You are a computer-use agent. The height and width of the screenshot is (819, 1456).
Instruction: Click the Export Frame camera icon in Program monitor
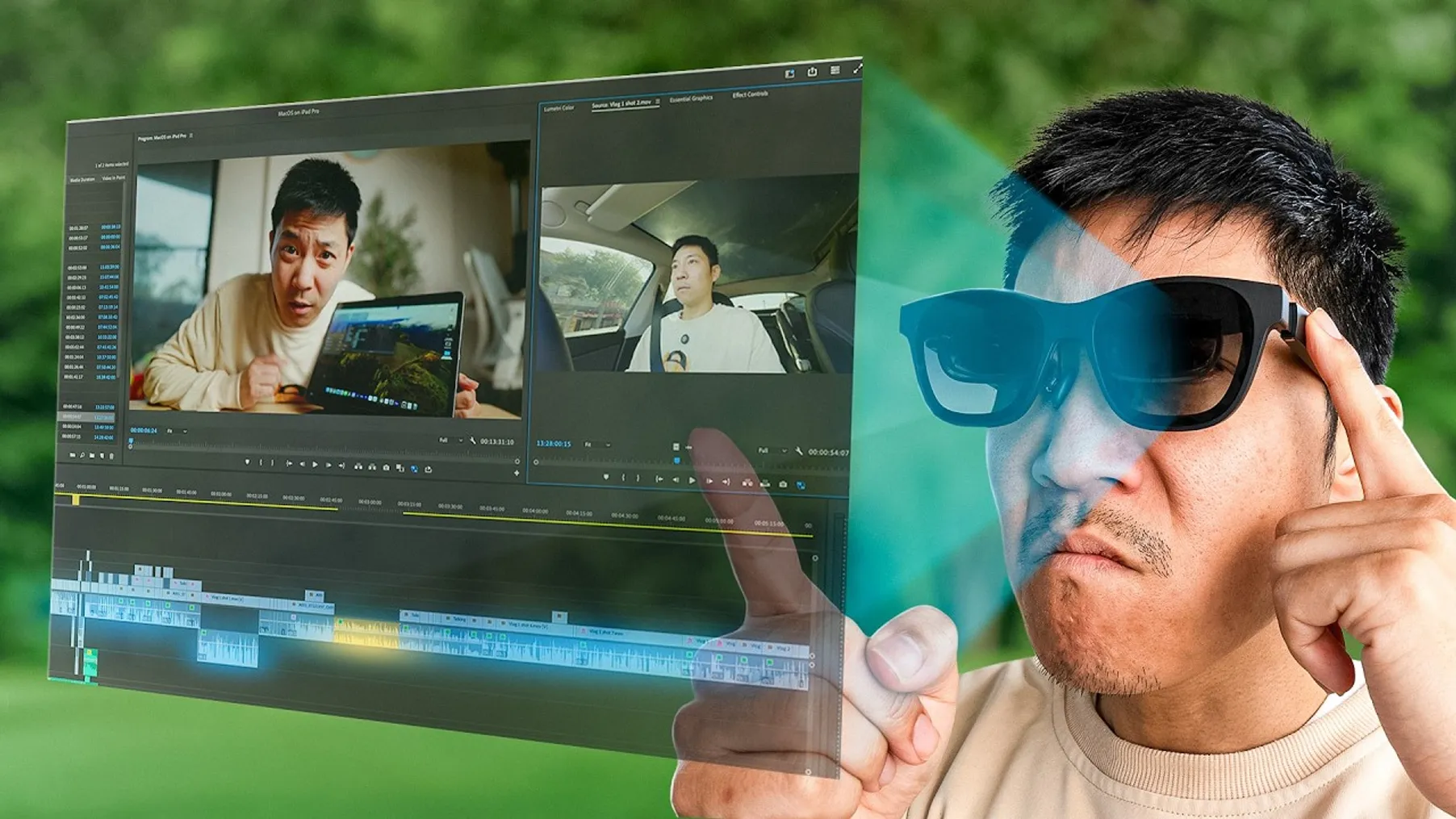click(386, 462)
